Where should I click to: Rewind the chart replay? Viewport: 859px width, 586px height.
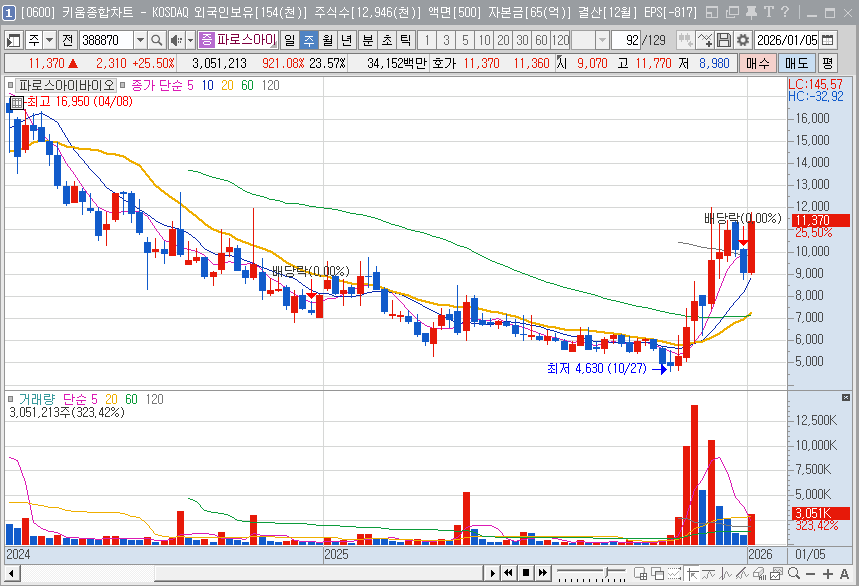click(x=509, y=573)
